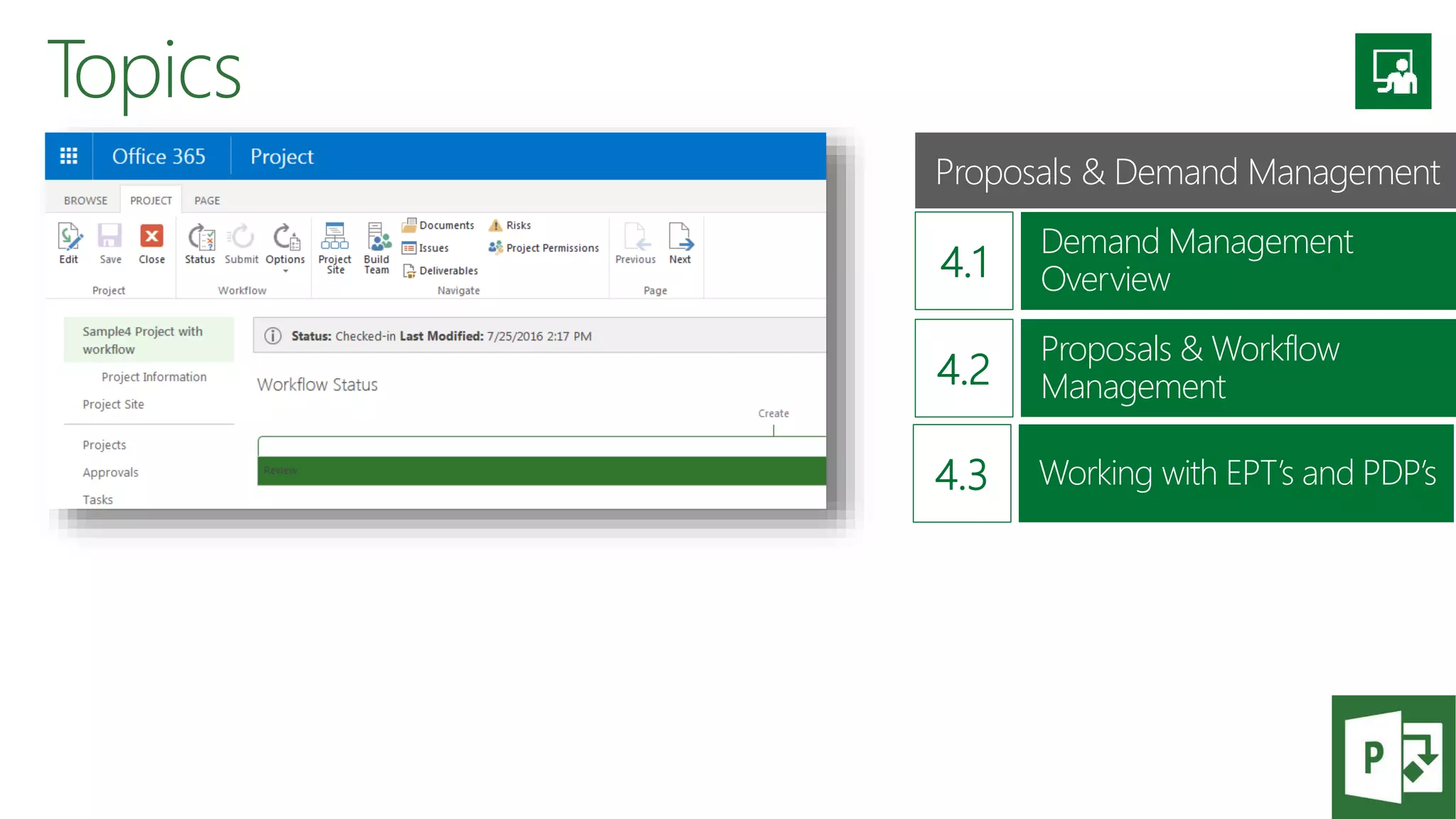Click the Create workflow stage marker
This screenshot has height=819, width=1456.
pos(773,413)
